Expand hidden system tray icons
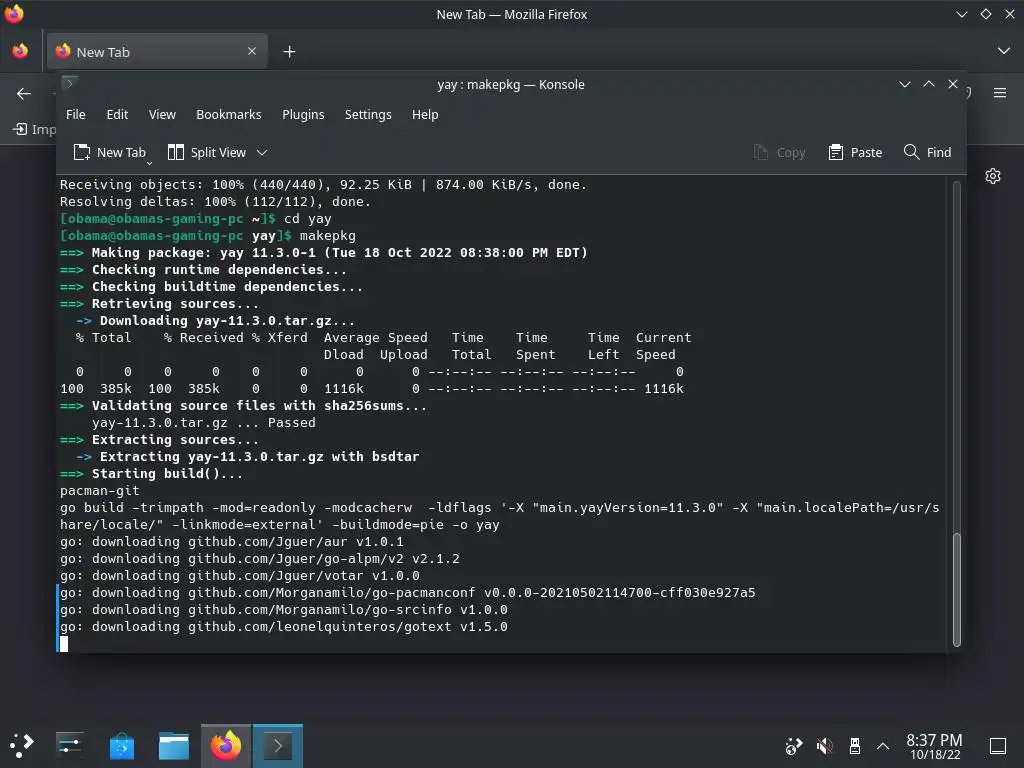The width and height of the screenshot is (1024, 768). tap(883, 746)
